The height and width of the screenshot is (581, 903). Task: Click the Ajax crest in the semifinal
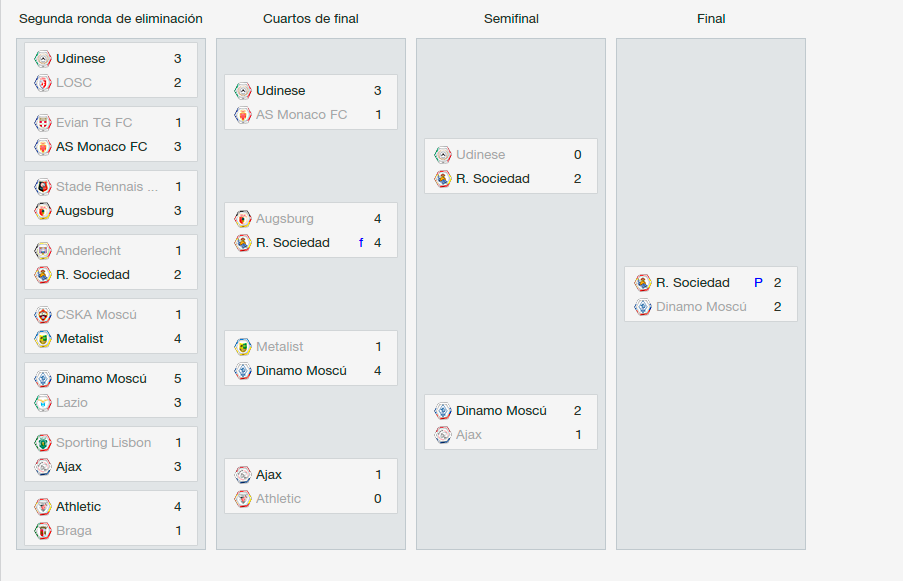pyautogui.click(x=442, y=435)
